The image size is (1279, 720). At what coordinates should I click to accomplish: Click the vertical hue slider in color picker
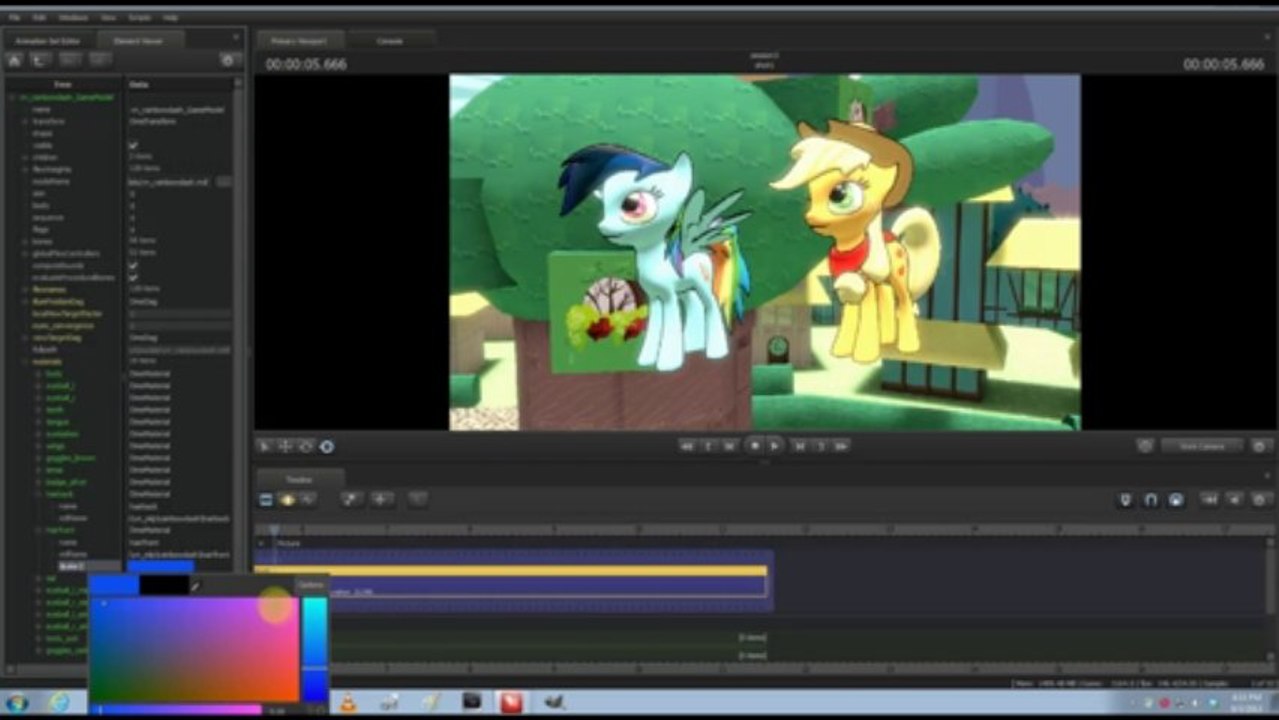(314, 648)
